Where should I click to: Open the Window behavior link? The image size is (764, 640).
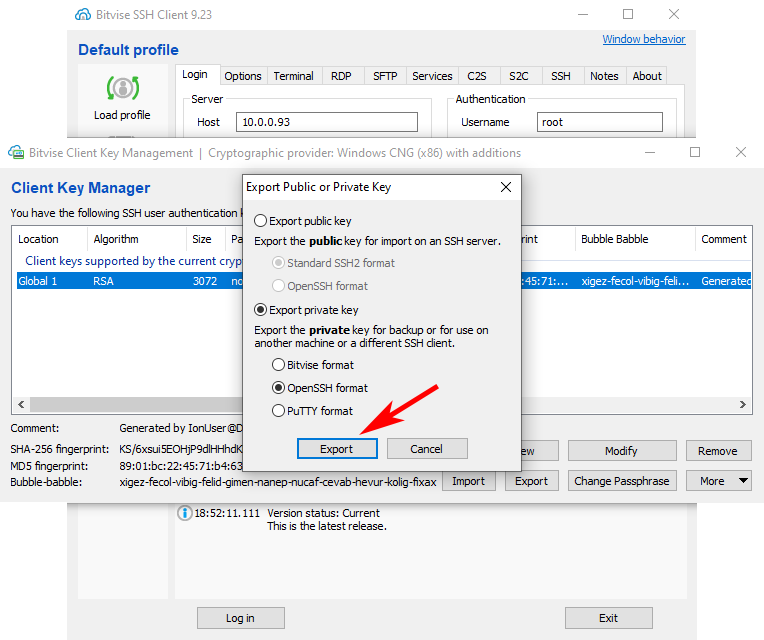coord(644,39)
